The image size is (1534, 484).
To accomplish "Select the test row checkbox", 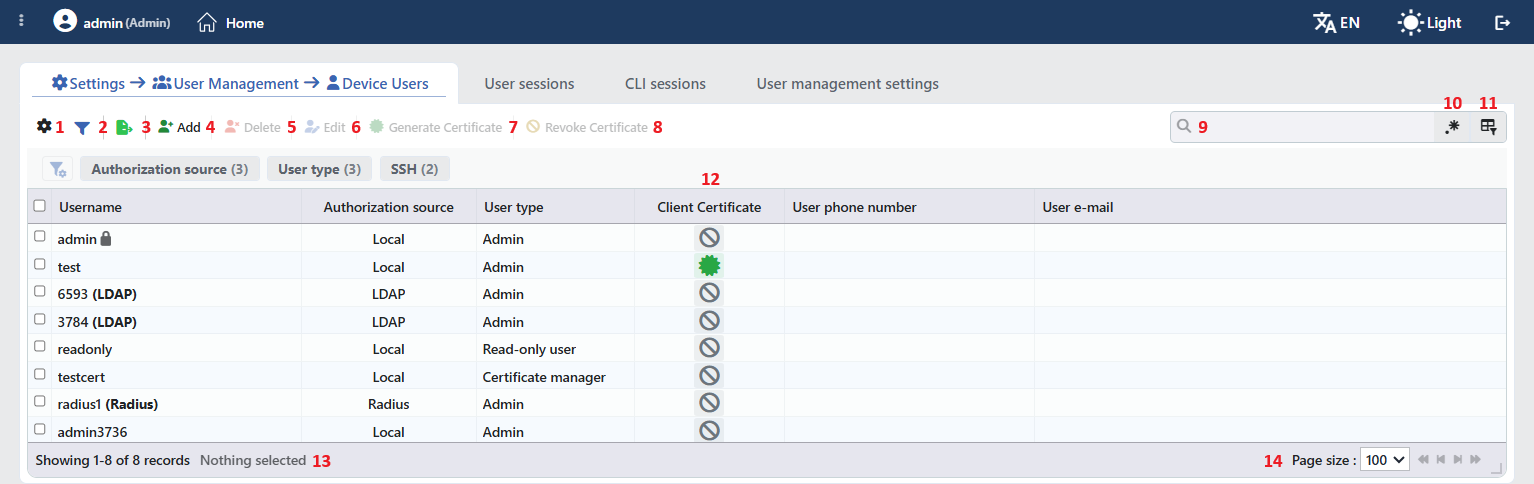I will pos(40,264).
